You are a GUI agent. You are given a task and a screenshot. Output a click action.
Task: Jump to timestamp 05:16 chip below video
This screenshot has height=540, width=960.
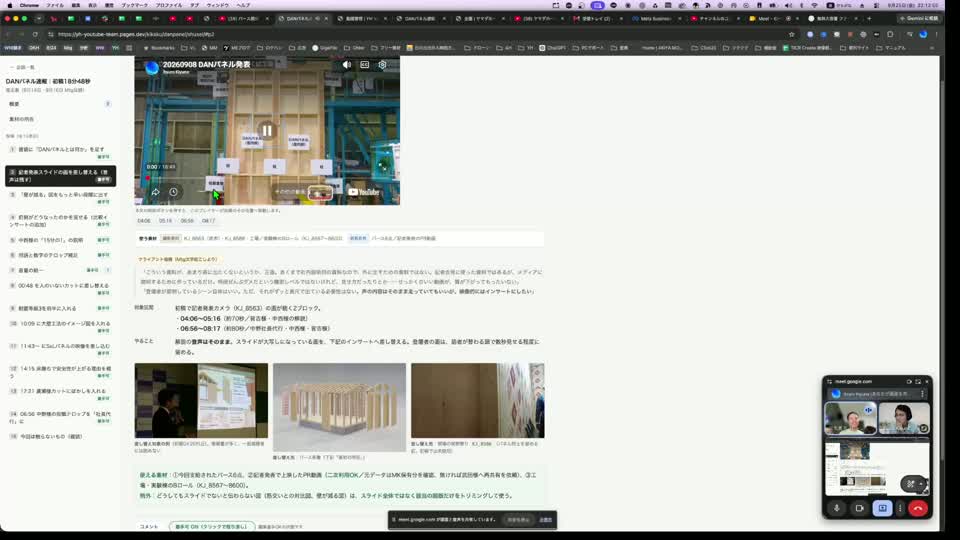point(165,221)
